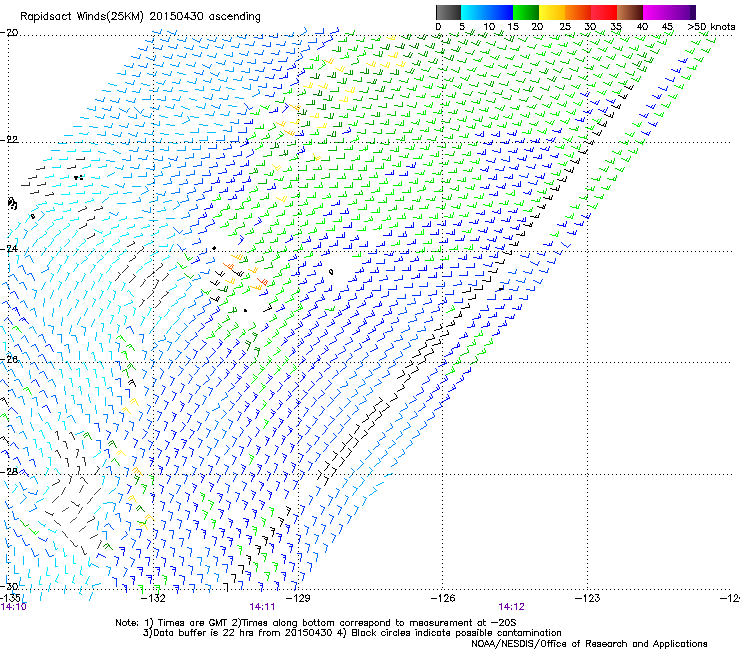Click the legend label '25'

pyautogui.click(x=565, y=27)
